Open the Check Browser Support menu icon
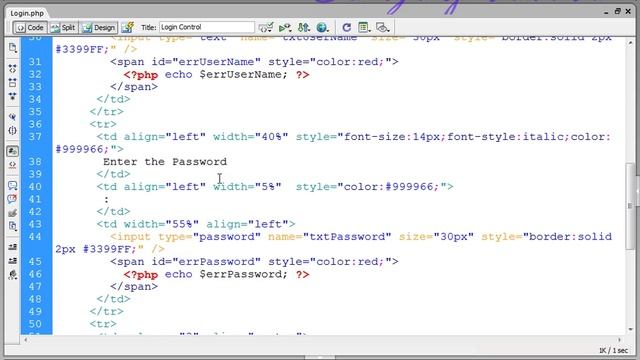Viewport: 640px width, 360px height. pos(266,27)
